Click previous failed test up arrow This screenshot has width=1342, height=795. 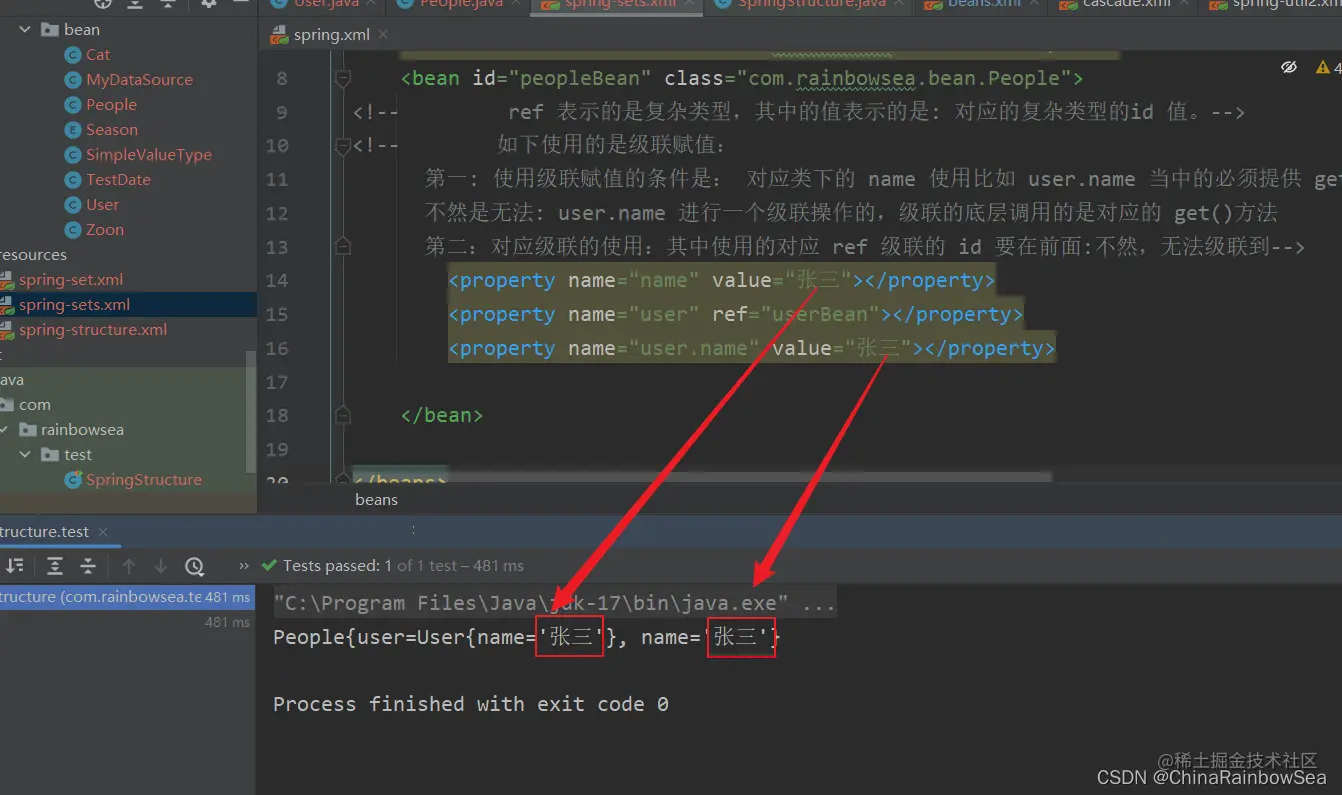point(128,566)
